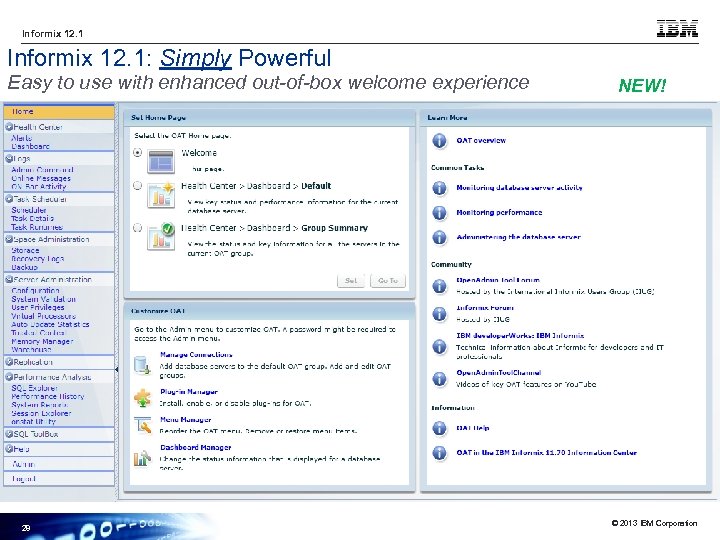Viewport: 720px width, 540px height.
Task: Open Online Messages under Logs
Action: tap(41, 178)
